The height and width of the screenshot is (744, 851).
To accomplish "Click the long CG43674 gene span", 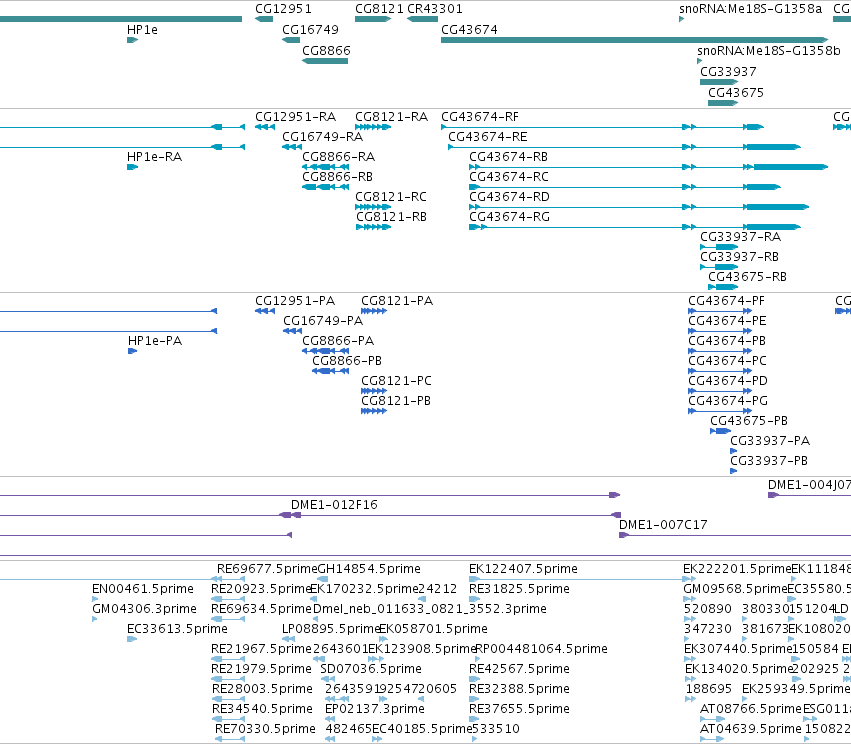I will [x=634, y=40].
